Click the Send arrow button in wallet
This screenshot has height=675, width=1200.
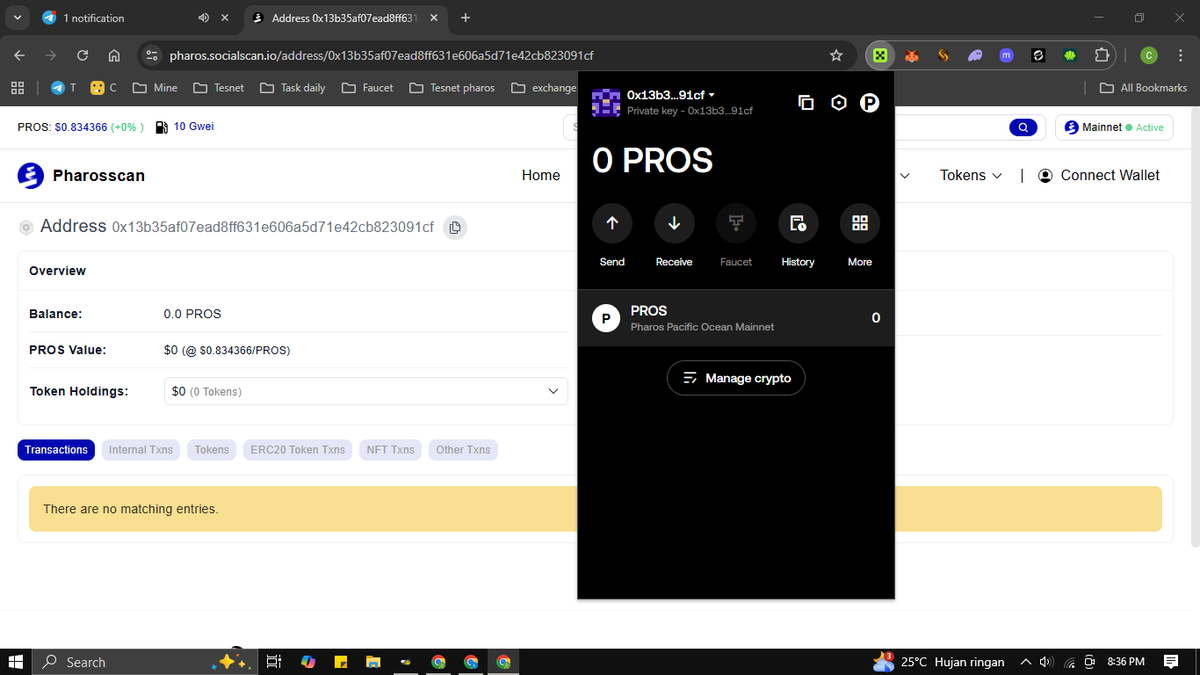pos(612,223)
